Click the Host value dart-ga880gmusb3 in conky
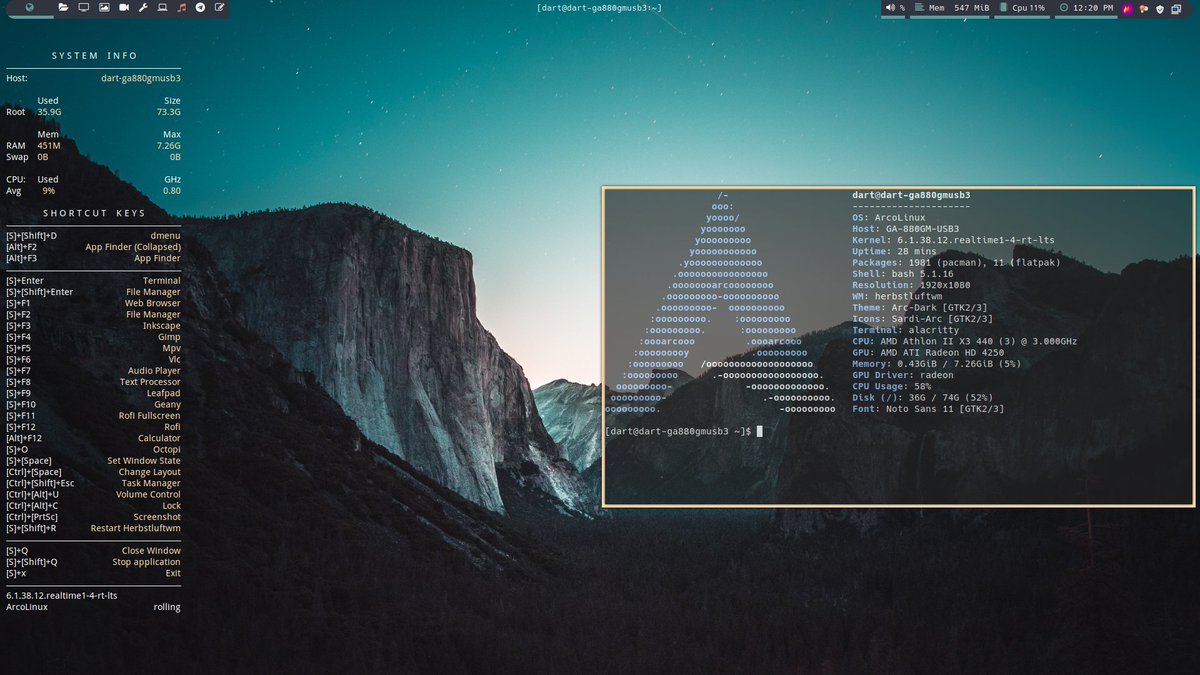This screenshot has width=1200, height=675. tap(141, 78)
